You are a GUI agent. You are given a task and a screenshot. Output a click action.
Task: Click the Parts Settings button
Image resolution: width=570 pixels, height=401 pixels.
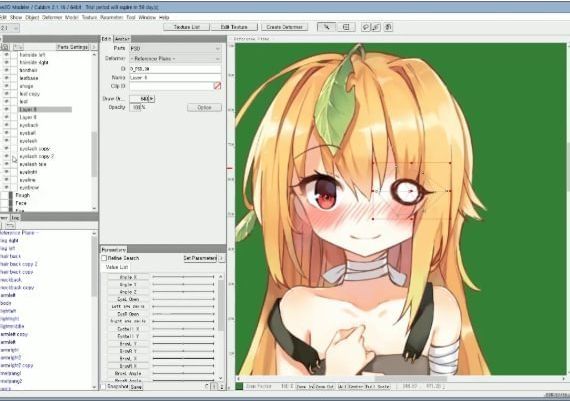(72, 47)
